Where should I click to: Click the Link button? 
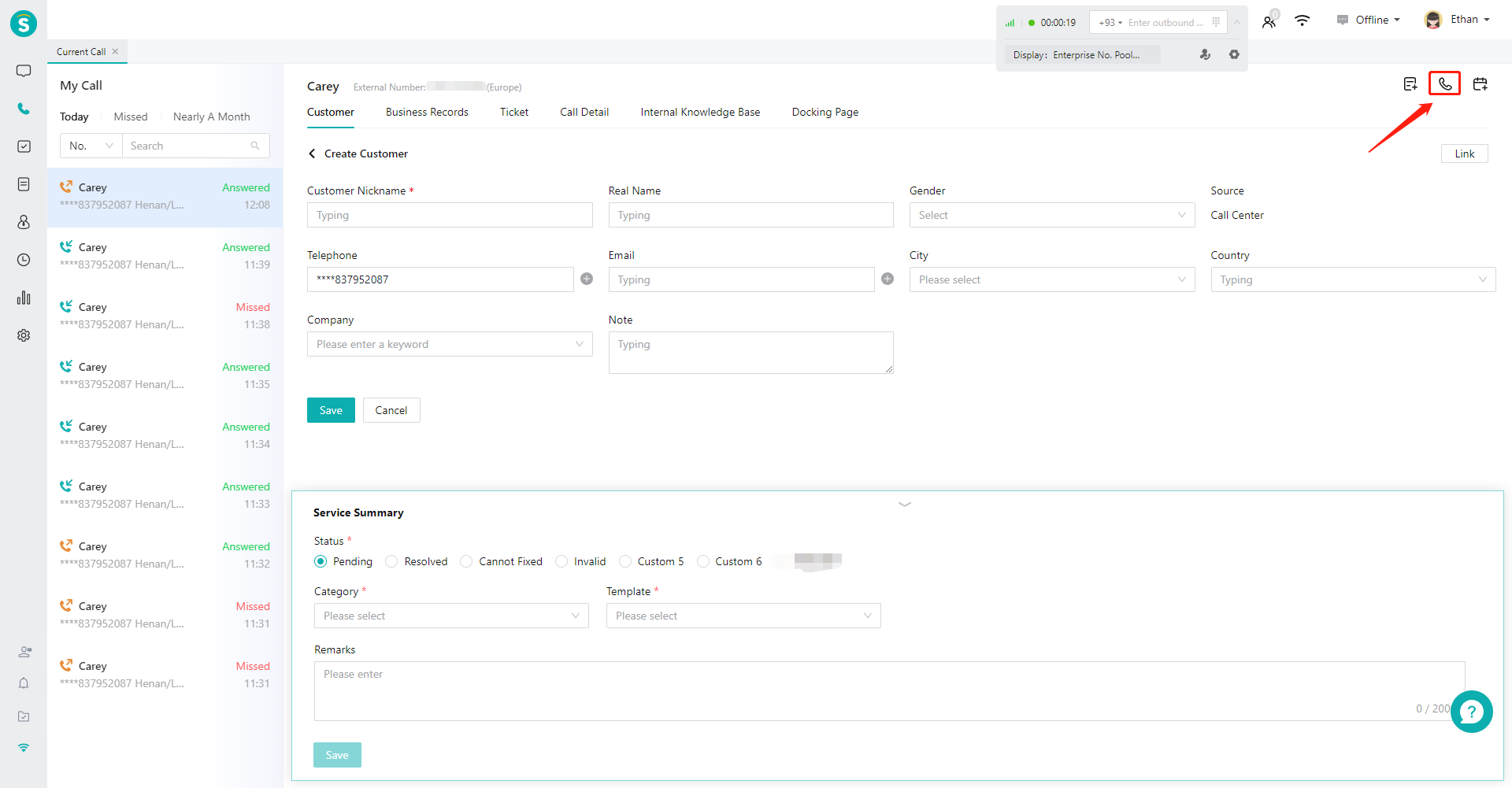(x=1465, y=154)
